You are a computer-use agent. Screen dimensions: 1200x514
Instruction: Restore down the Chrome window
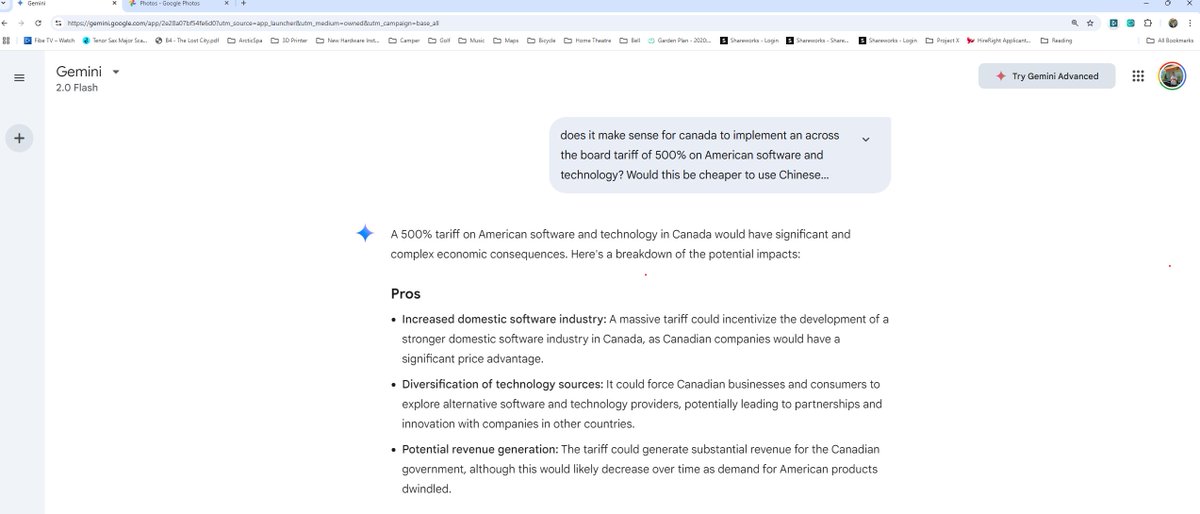pos(1167,4)
